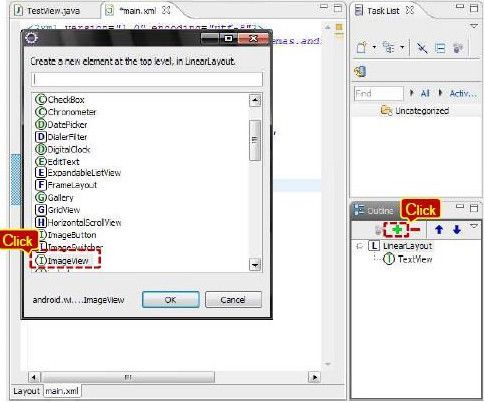Select the Uncategorized folder in Task List
Screen dimensions: 484x402
[415, 111]
